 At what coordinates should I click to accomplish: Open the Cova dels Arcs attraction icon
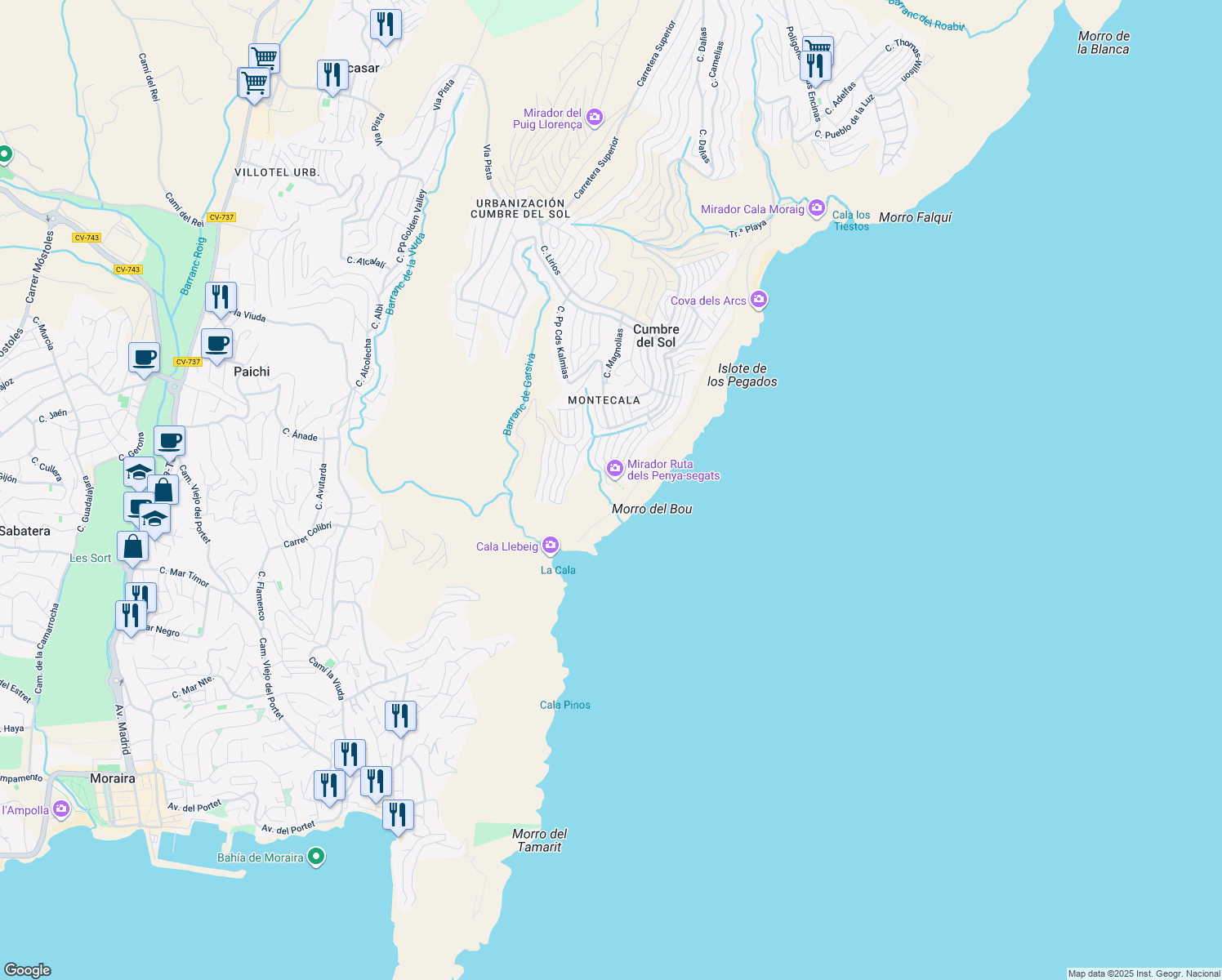pyautogui.click(x=759, y=300)
